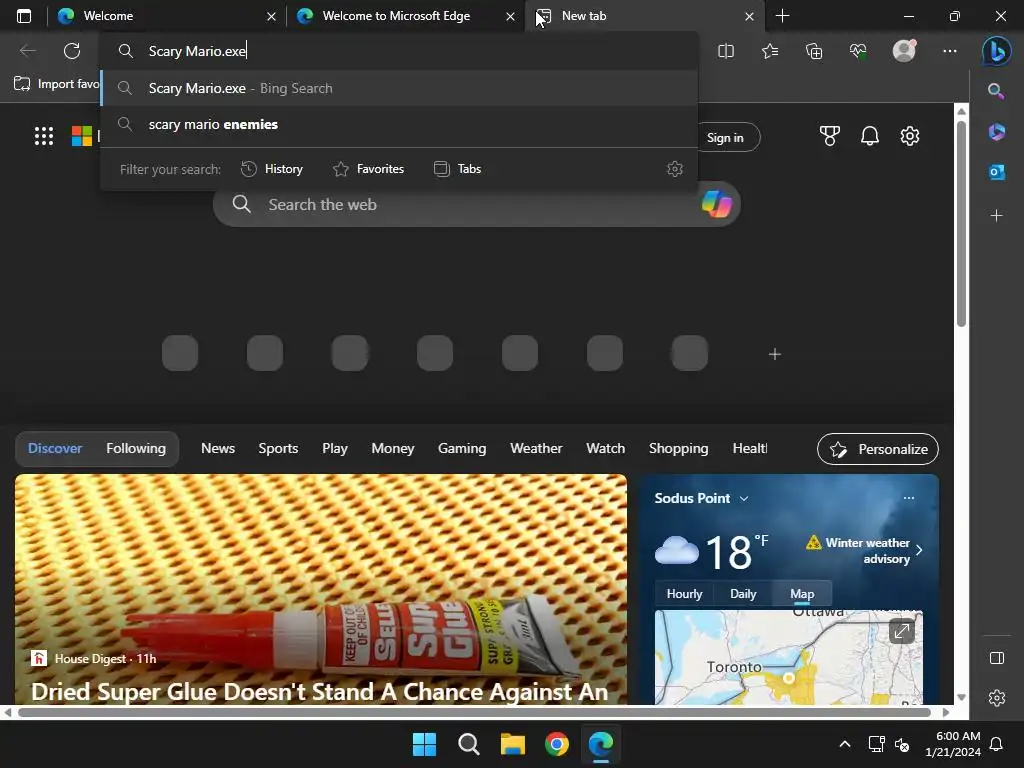Expand Sodus Point location dropdown
Image resolution: width=1024 pixels, height=768 pixels.
[x=744, y=498]
